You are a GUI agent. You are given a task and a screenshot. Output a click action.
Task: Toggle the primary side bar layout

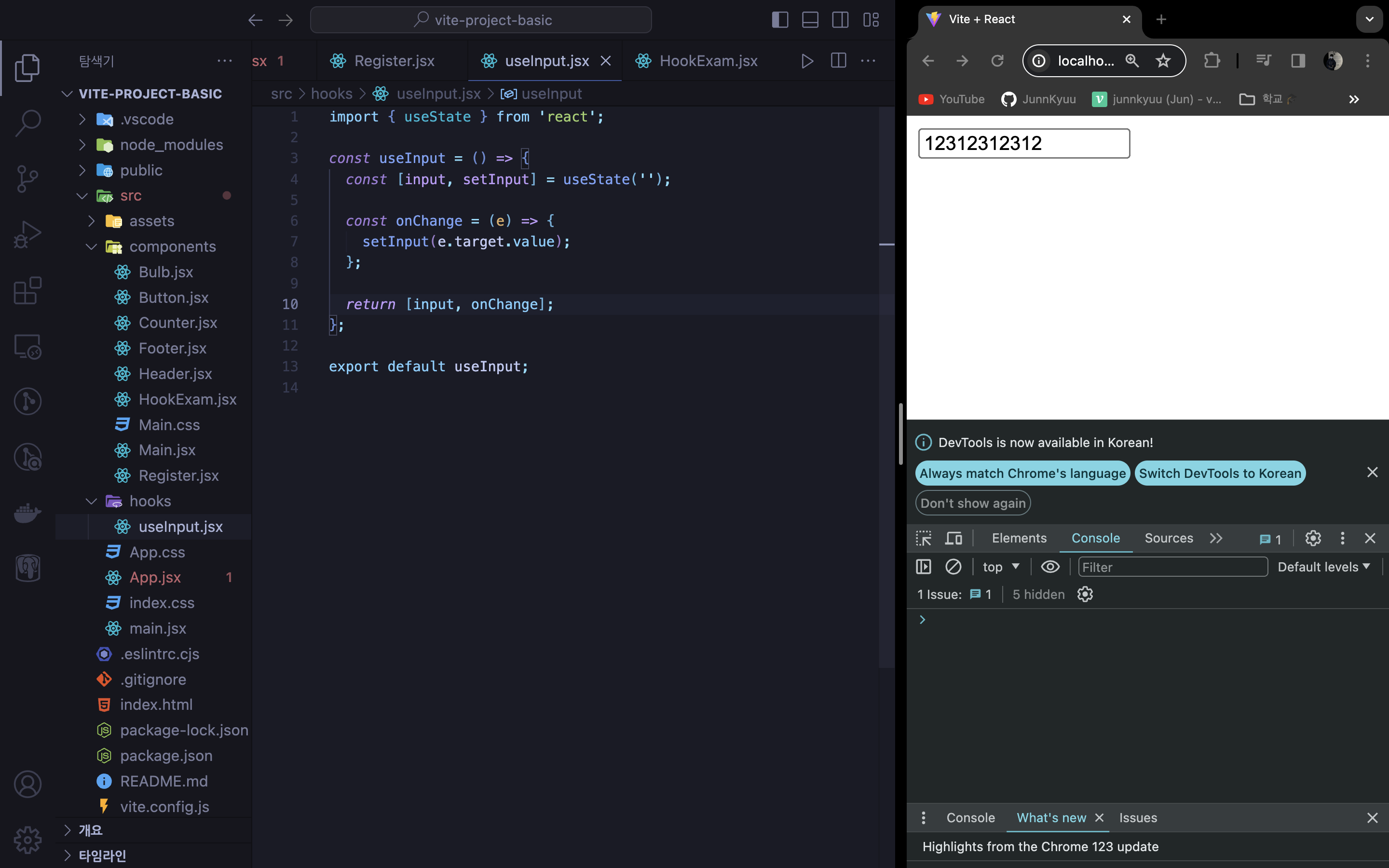(x=779, y=20)
